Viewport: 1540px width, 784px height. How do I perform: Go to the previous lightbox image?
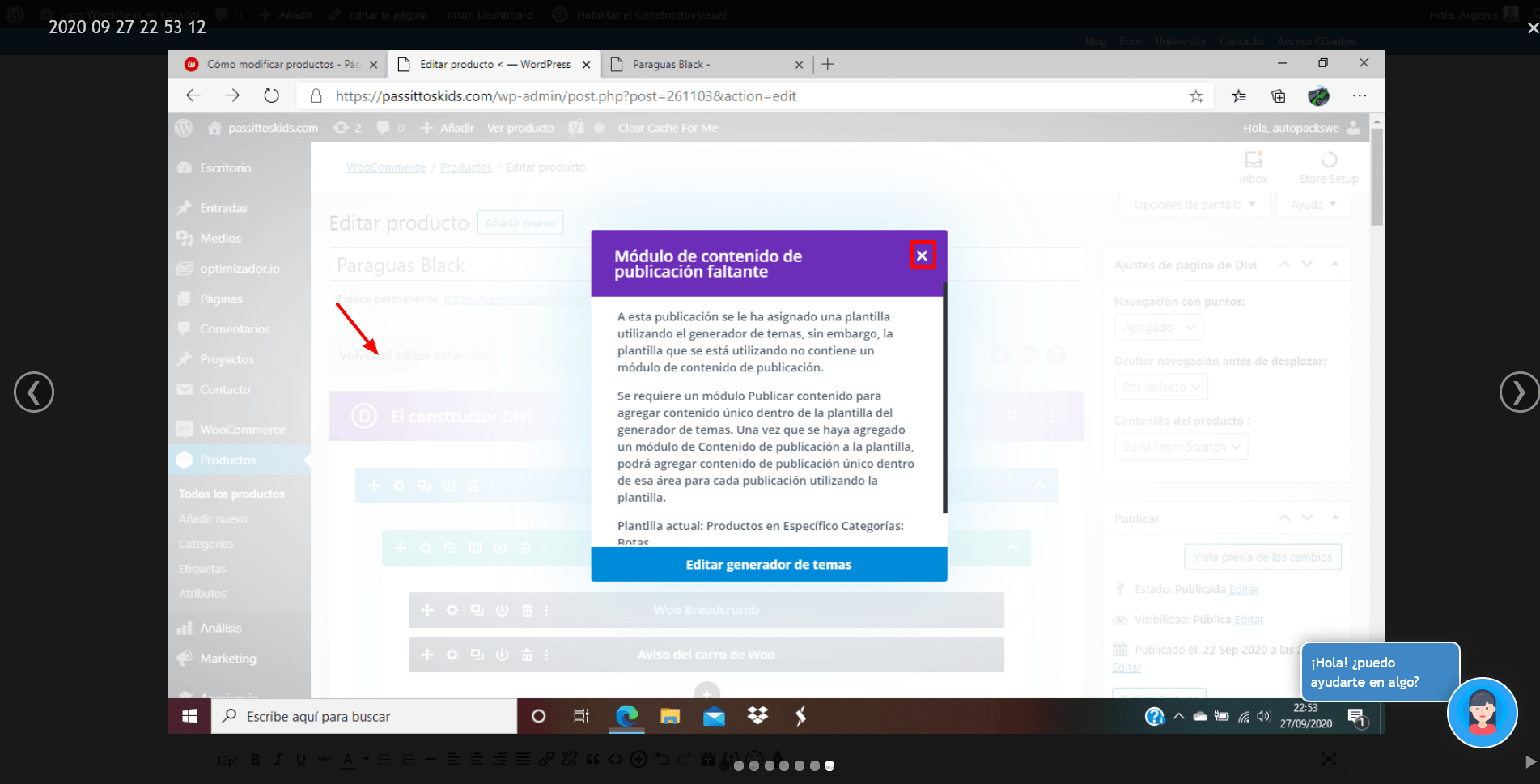34,392
